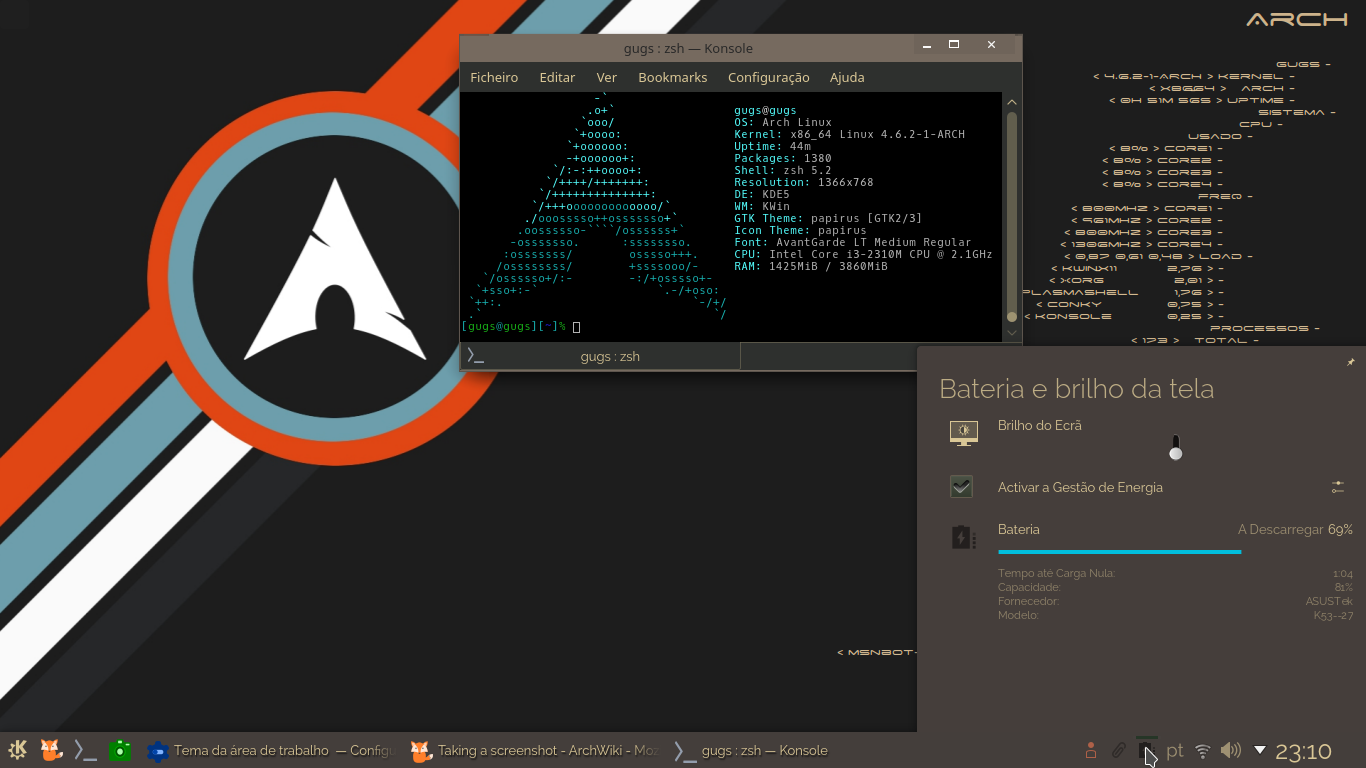Click the Konsole scrollbar up arrow
The image size is (1366, 768).
tap(1012, 102)
